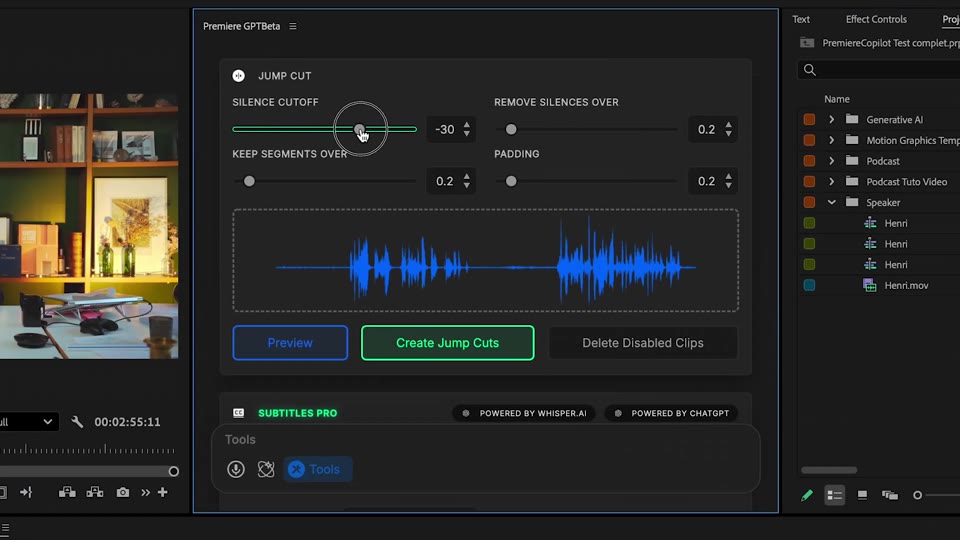Switch to the Project tab

(951, 19)
